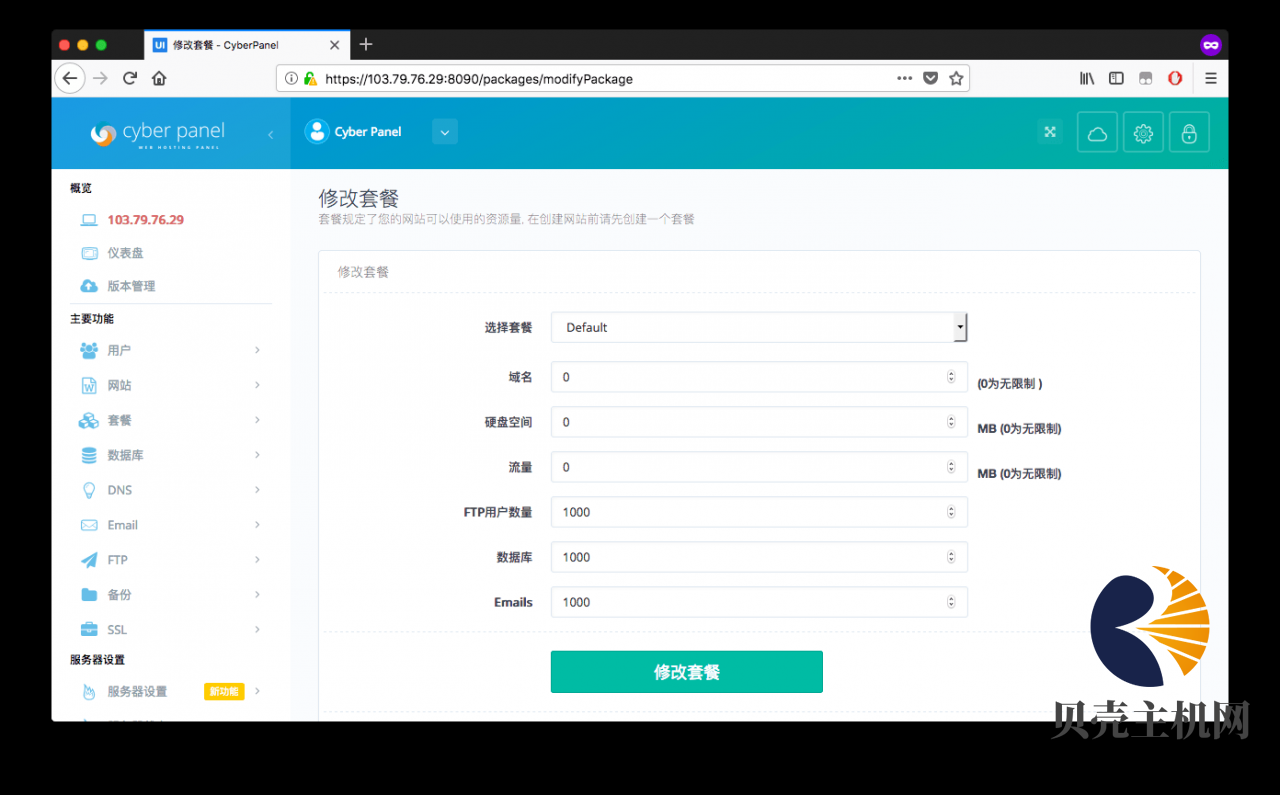Collapse sidebar using the left chevron
This screenshot has height=795, width=1280.
[270, 134]
